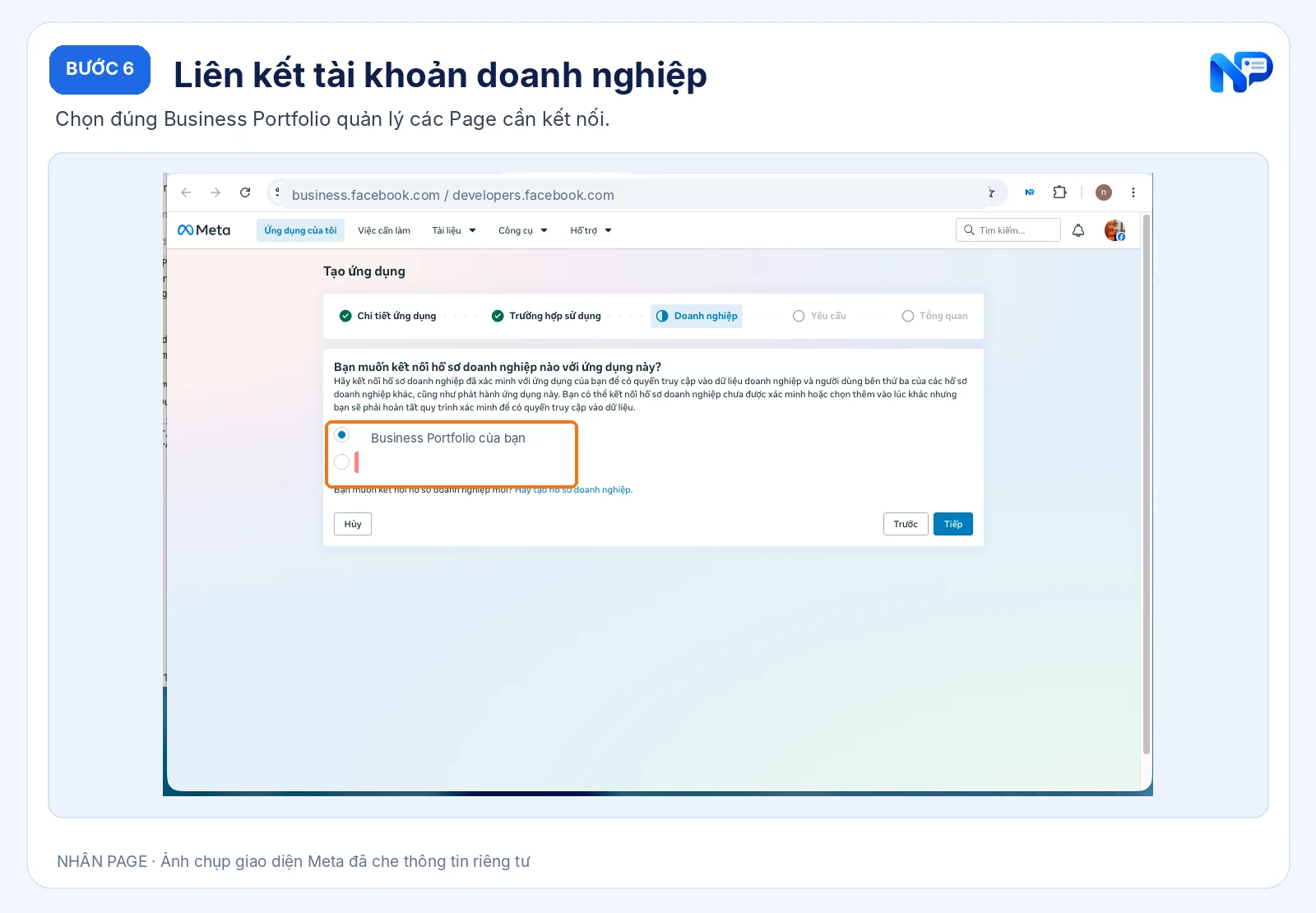Open the Meta account profile picture
The height and width of the screenshot is (913, 1316).
tap(1114, 230)
